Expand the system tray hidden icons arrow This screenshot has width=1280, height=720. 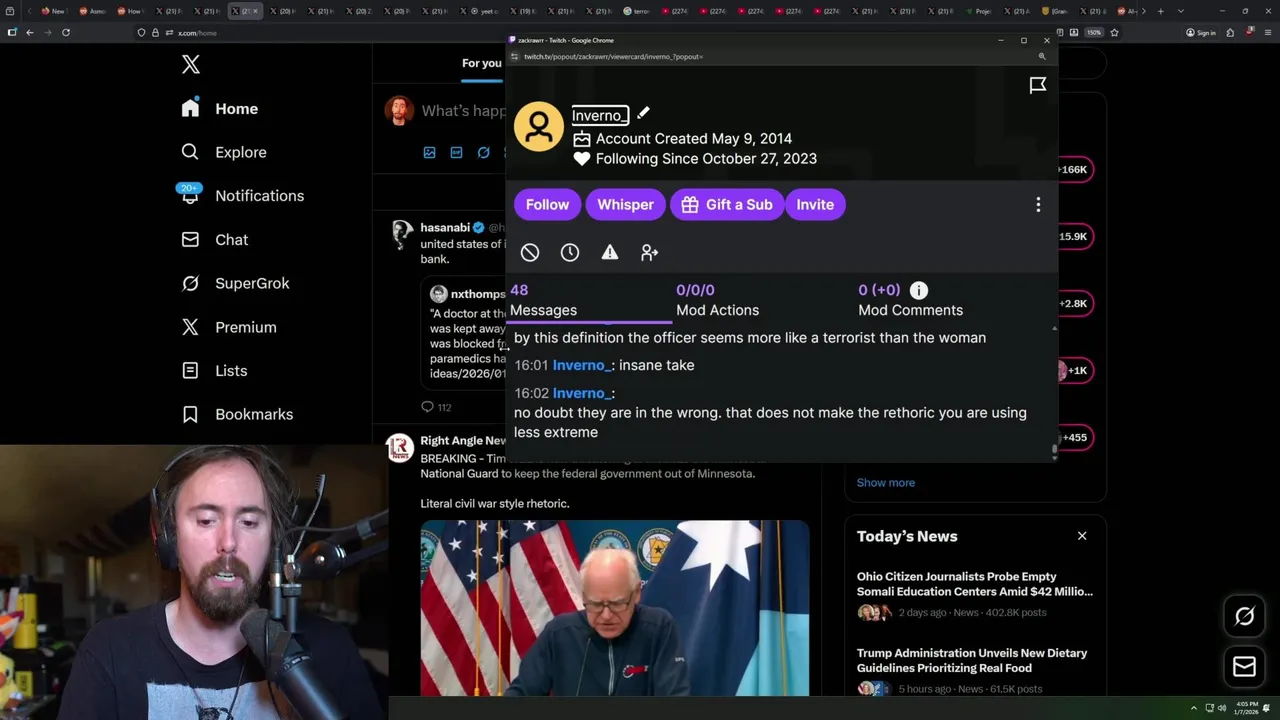coord(1193,708)
